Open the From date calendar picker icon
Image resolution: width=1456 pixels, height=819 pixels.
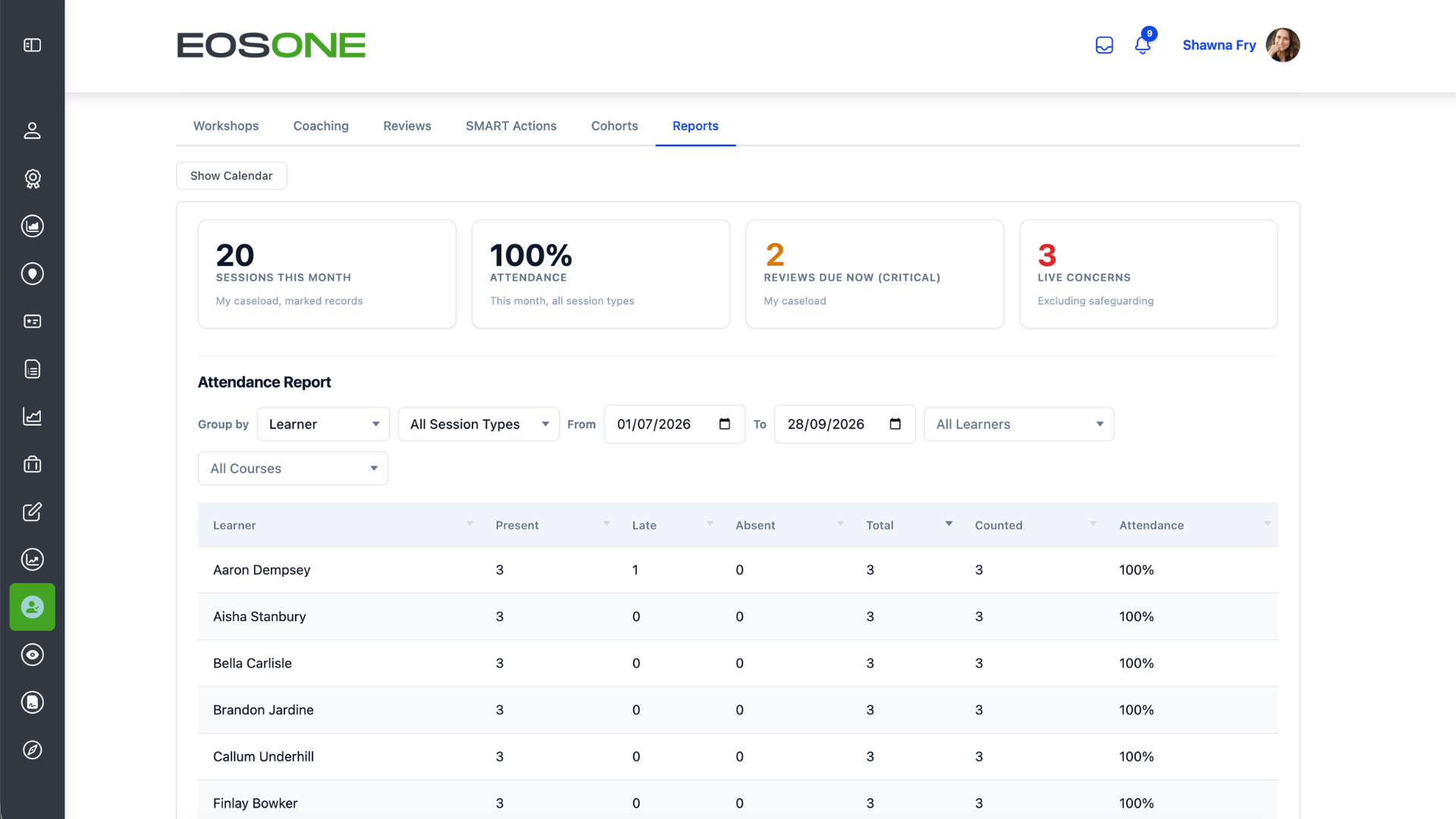pyautogui.click(x=724, y=424)
